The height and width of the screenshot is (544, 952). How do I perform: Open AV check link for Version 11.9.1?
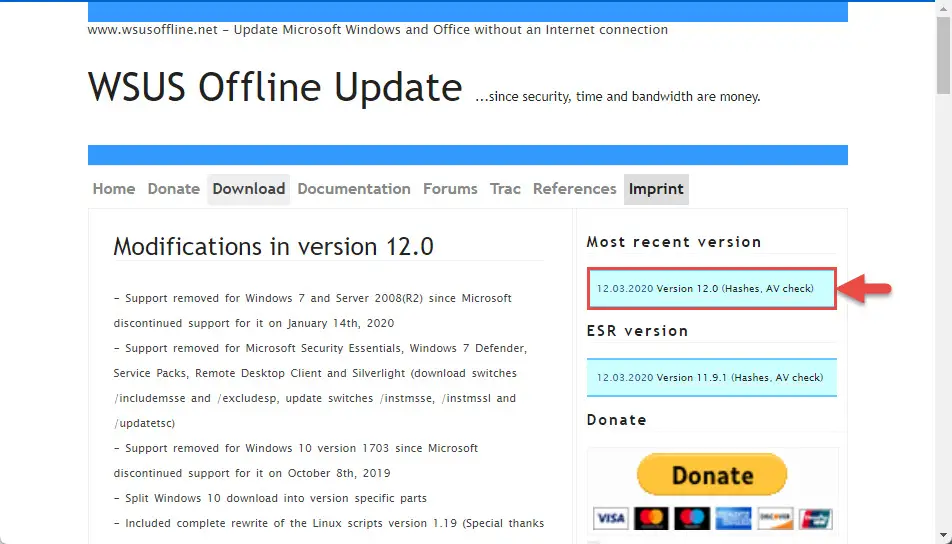(798, 378)
